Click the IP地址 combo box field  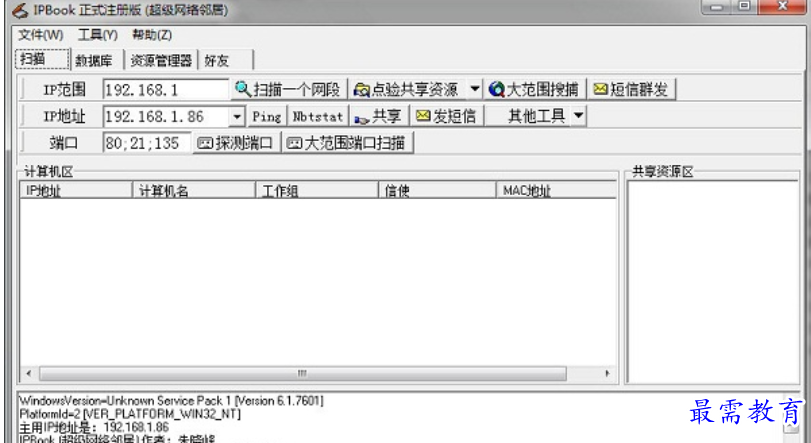(x=166, y=116)
